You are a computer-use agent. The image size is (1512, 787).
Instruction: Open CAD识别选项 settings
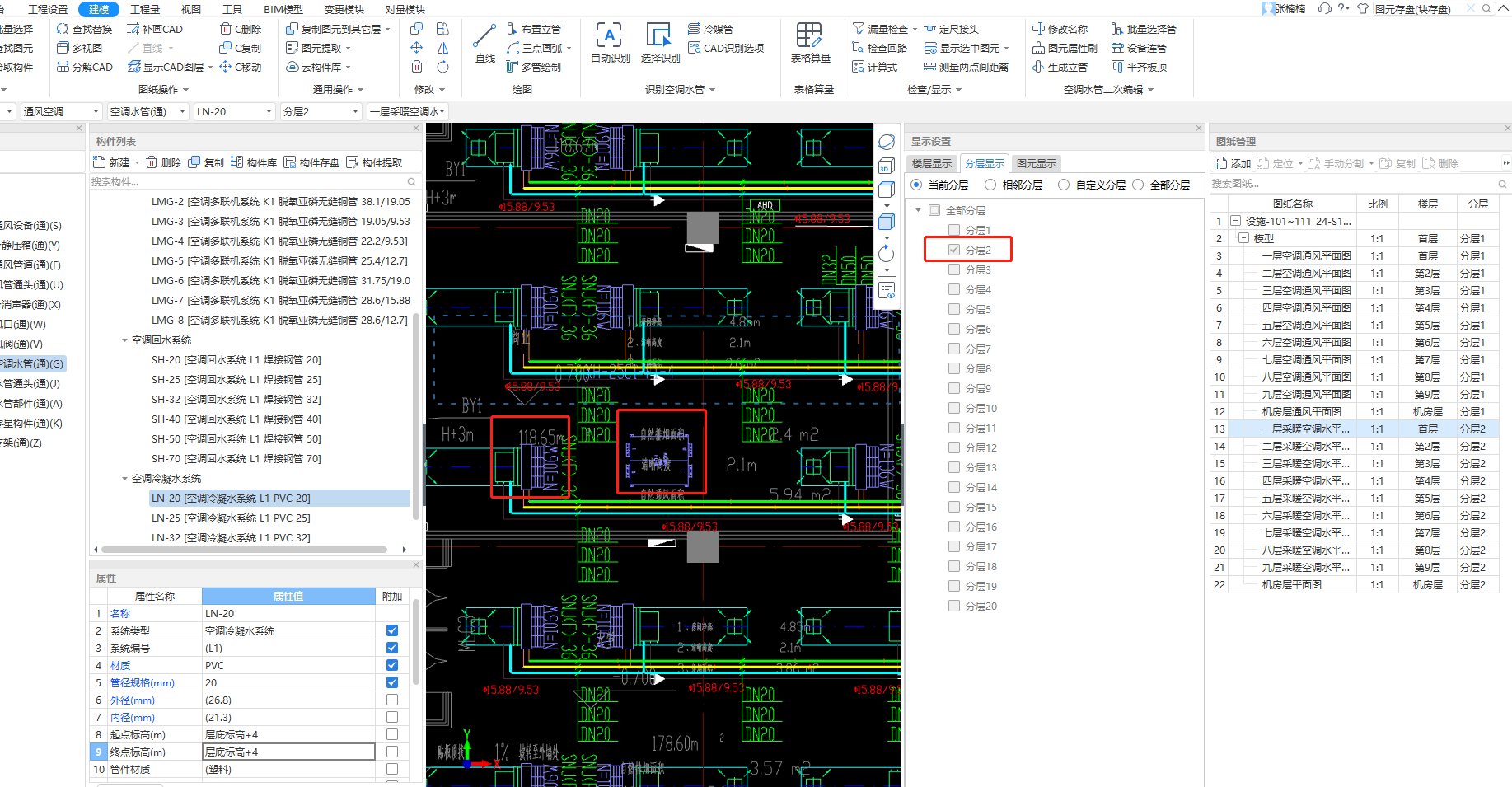point(726,48)
